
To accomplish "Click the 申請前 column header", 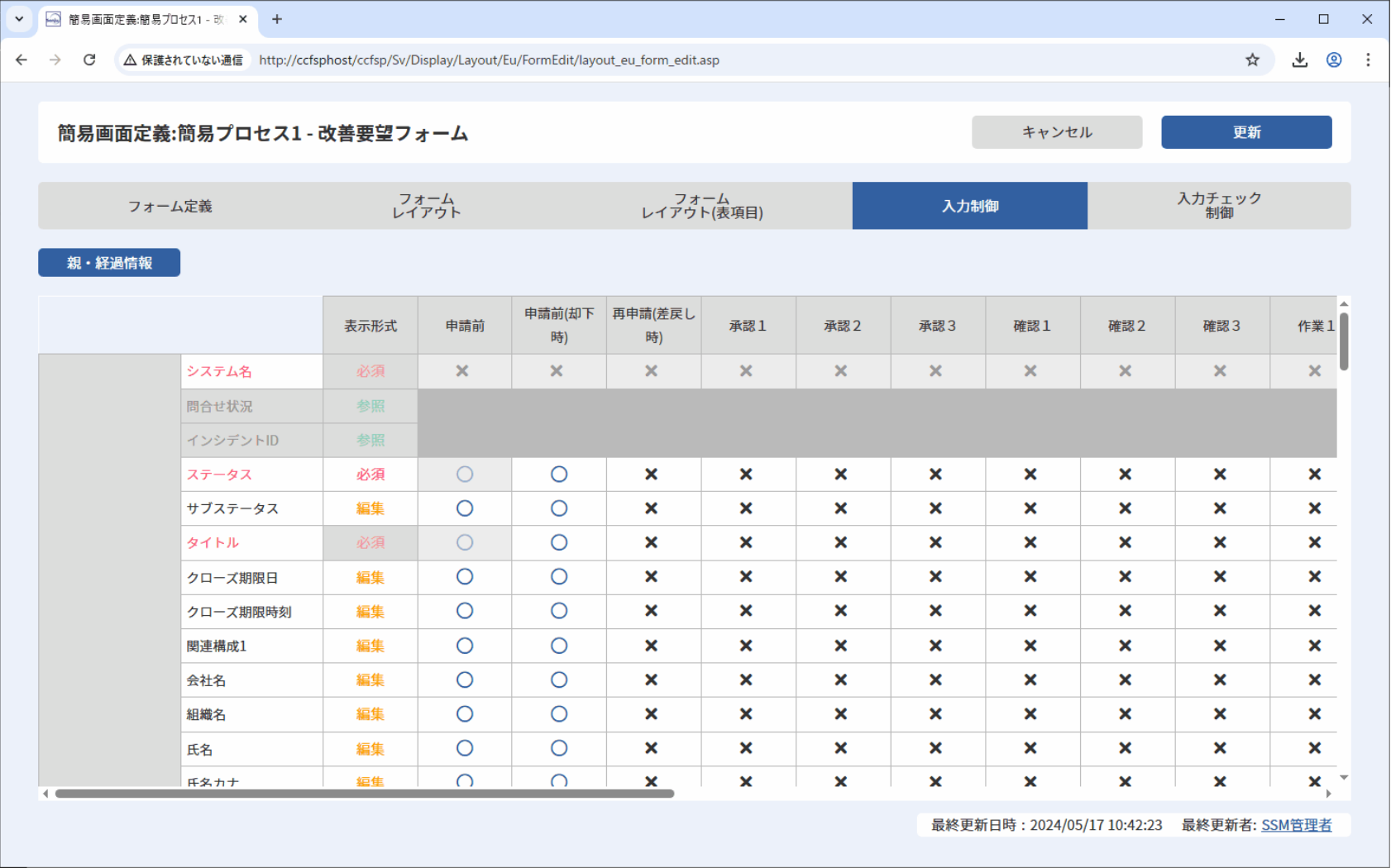I will tap(465, 326).
